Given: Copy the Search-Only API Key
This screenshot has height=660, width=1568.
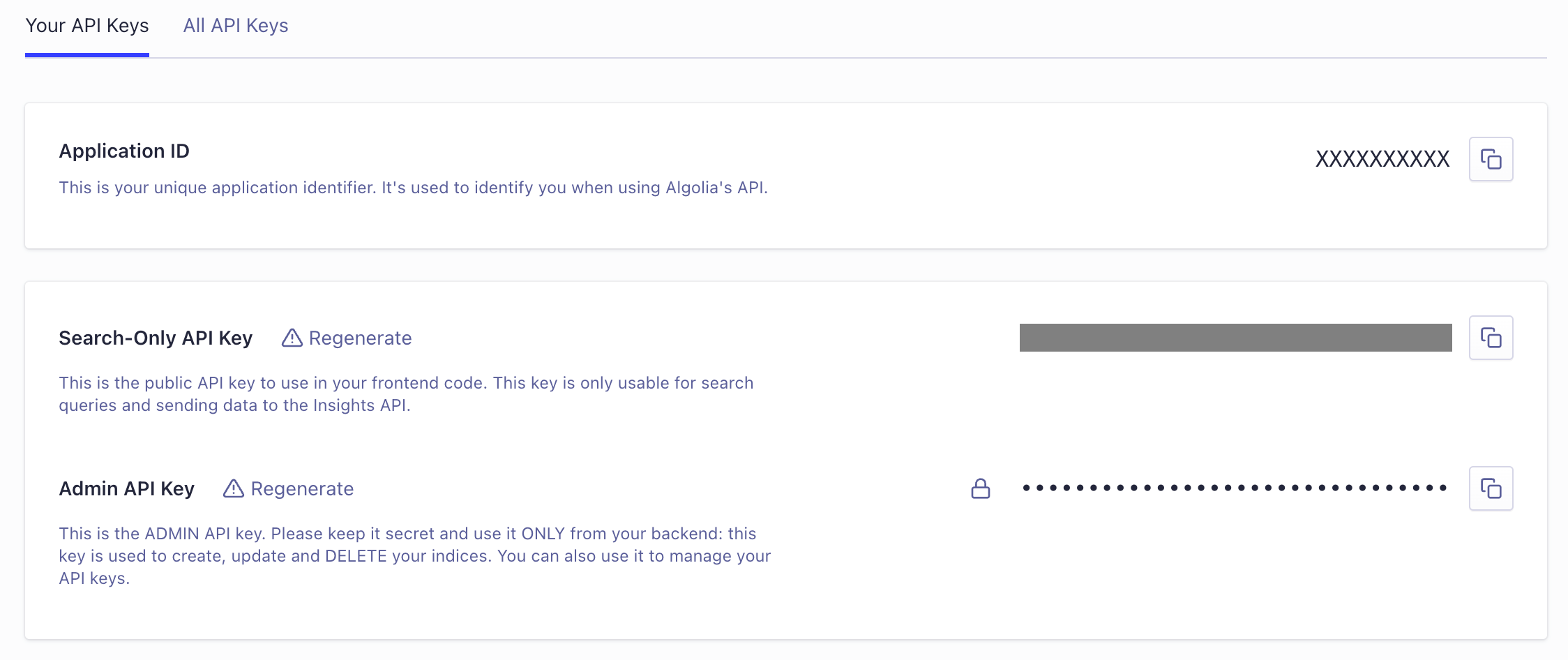Looking at the screenshot, I should 1492,337.
